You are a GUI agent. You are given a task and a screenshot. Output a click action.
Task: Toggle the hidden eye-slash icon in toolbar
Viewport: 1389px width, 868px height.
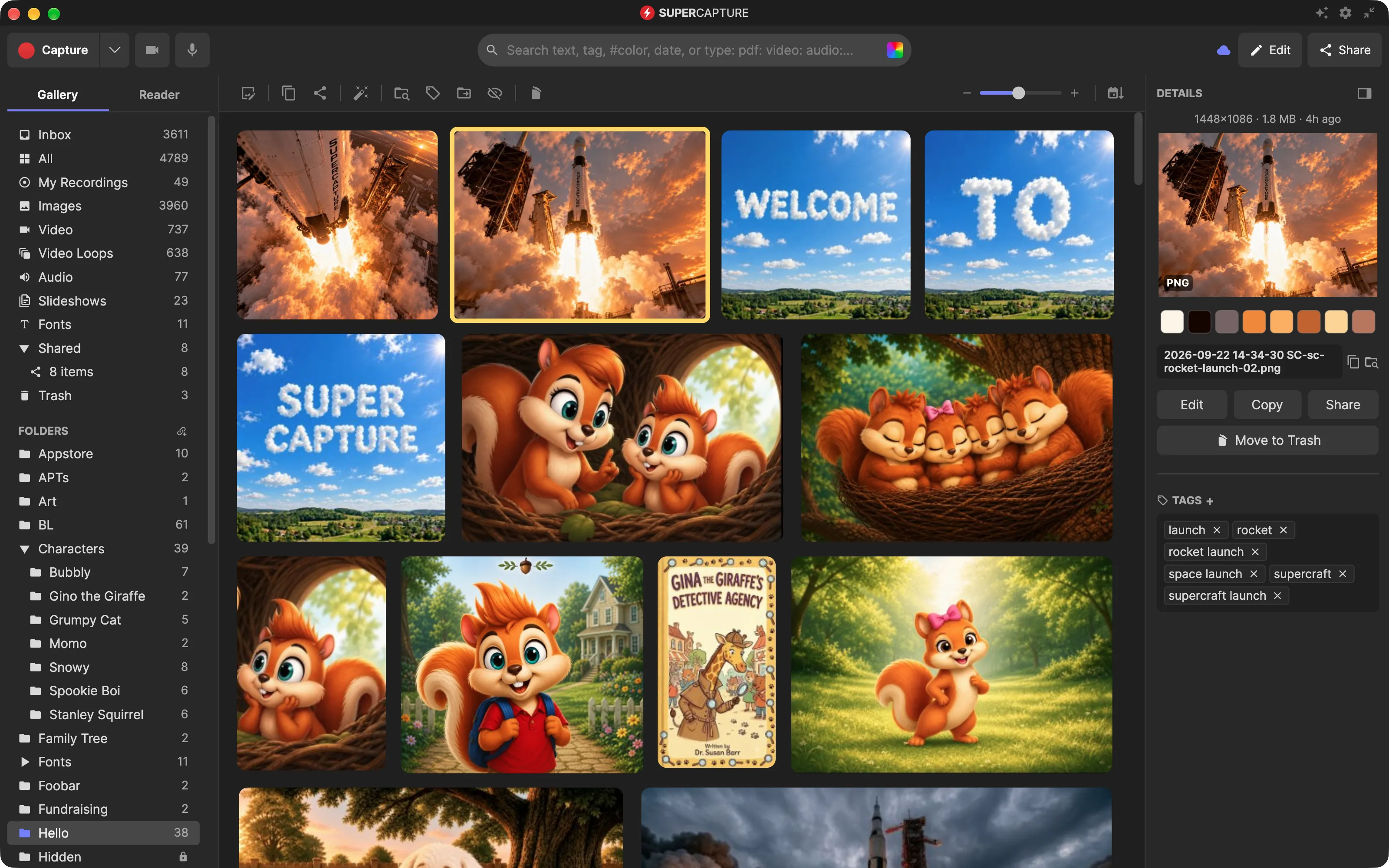[x=495, y=93]
